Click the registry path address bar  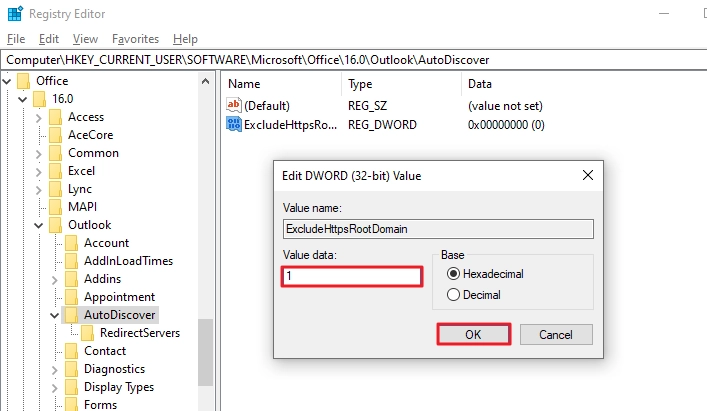click(x=354, y=60)
